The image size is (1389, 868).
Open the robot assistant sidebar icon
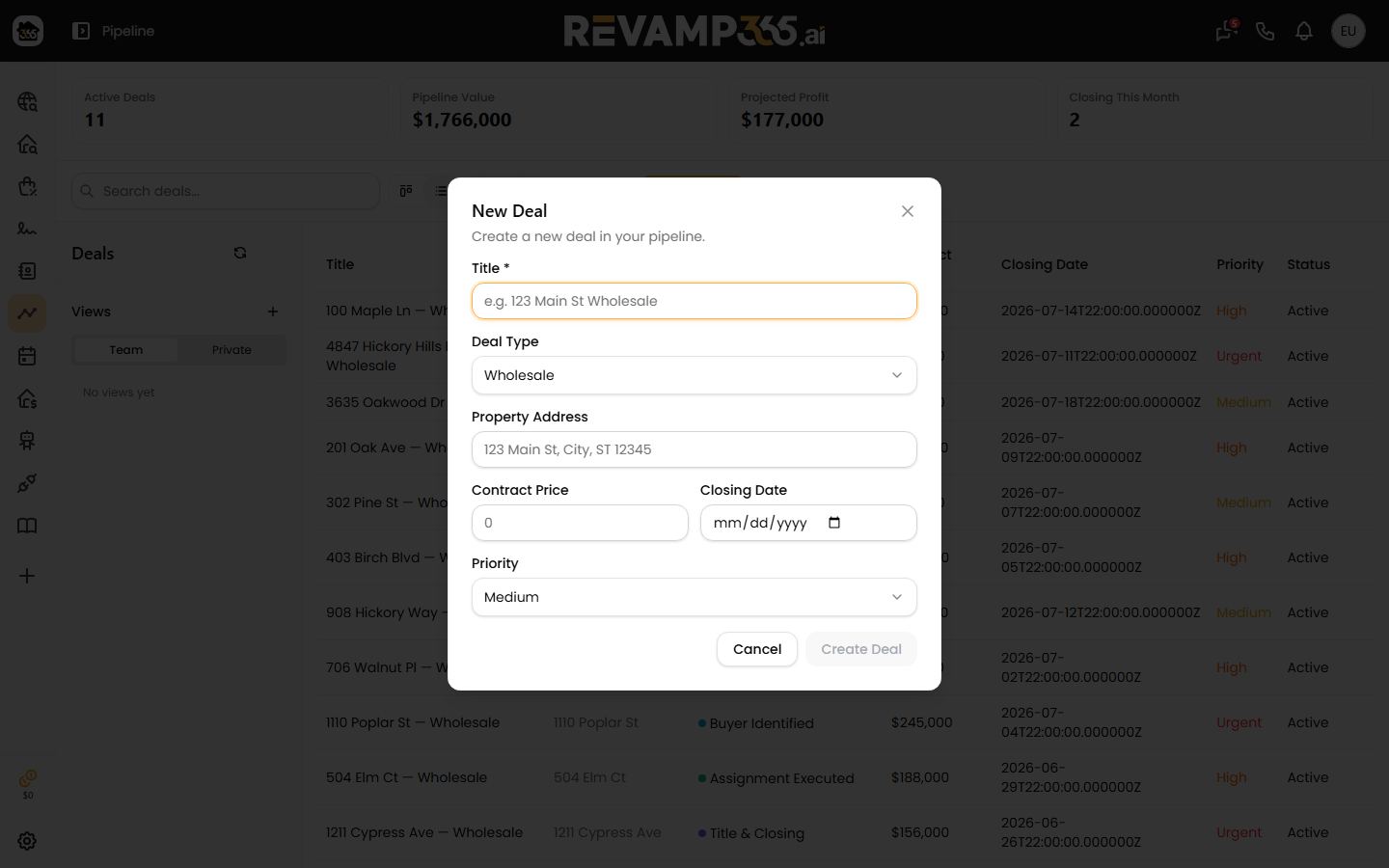click(27, 441)
